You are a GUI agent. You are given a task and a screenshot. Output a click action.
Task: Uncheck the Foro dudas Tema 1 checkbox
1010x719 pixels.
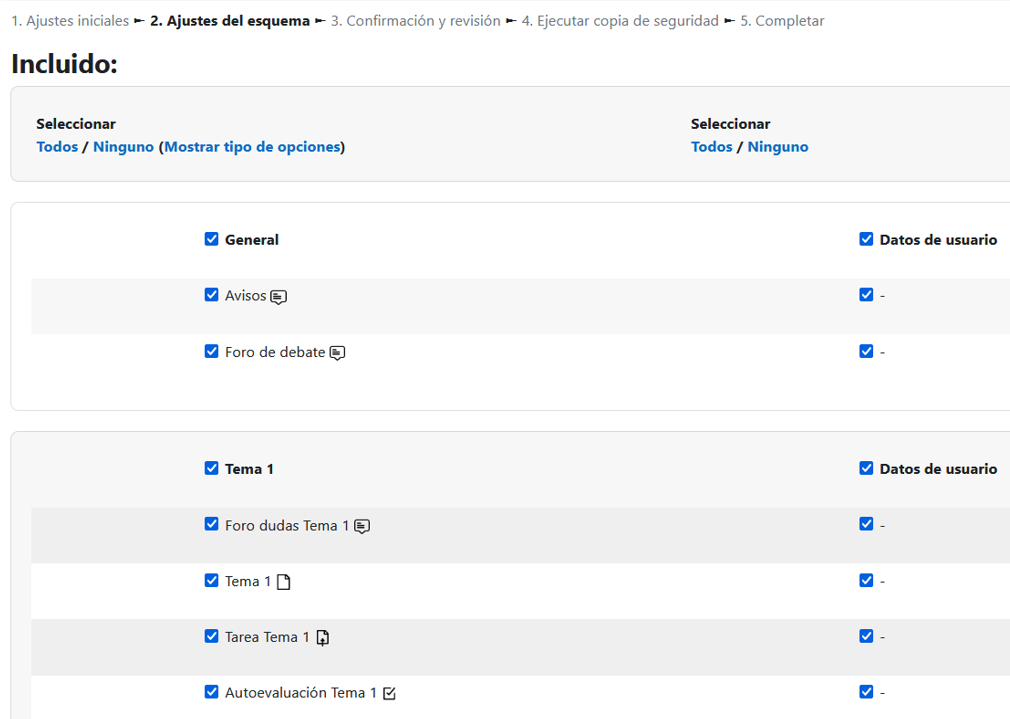211,523
